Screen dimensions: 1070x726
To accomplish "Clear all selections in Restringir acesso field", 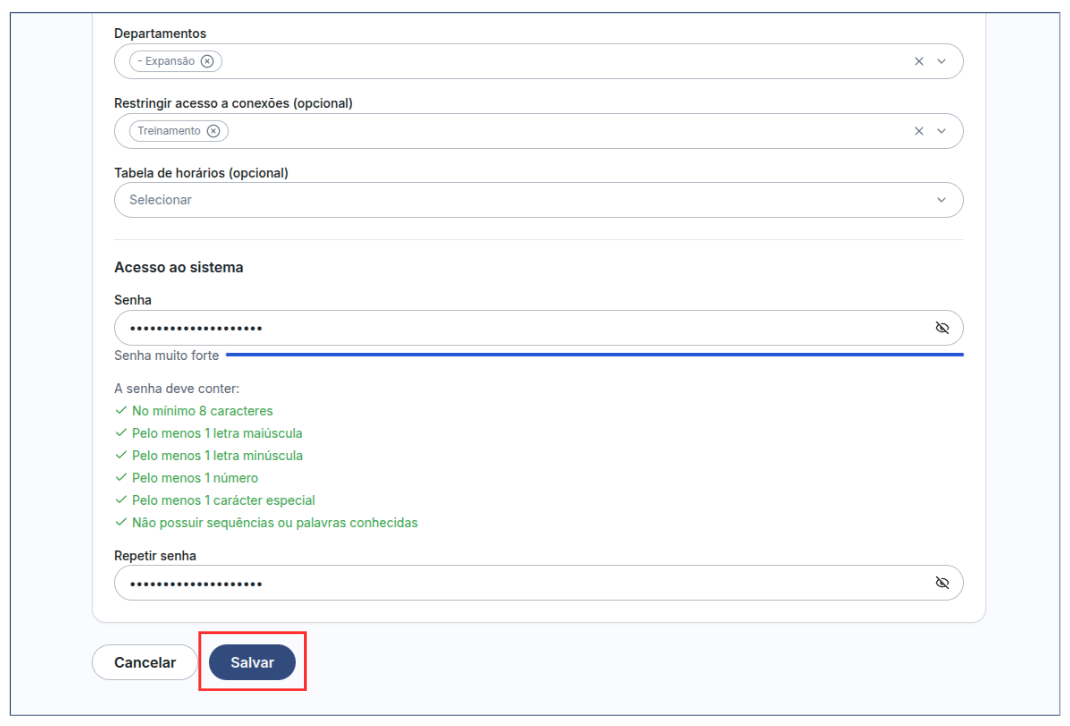I will [x=919, y=131].
